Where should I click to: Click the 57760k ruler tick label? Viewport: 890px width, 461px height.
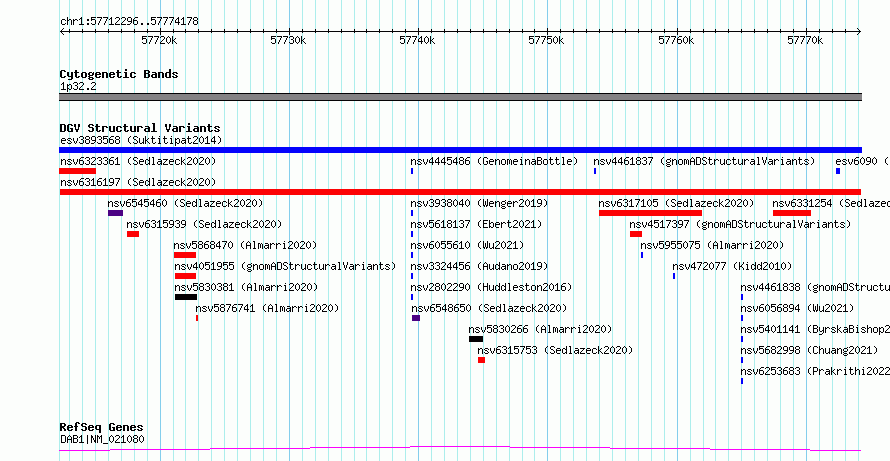(x=676, y=40)
